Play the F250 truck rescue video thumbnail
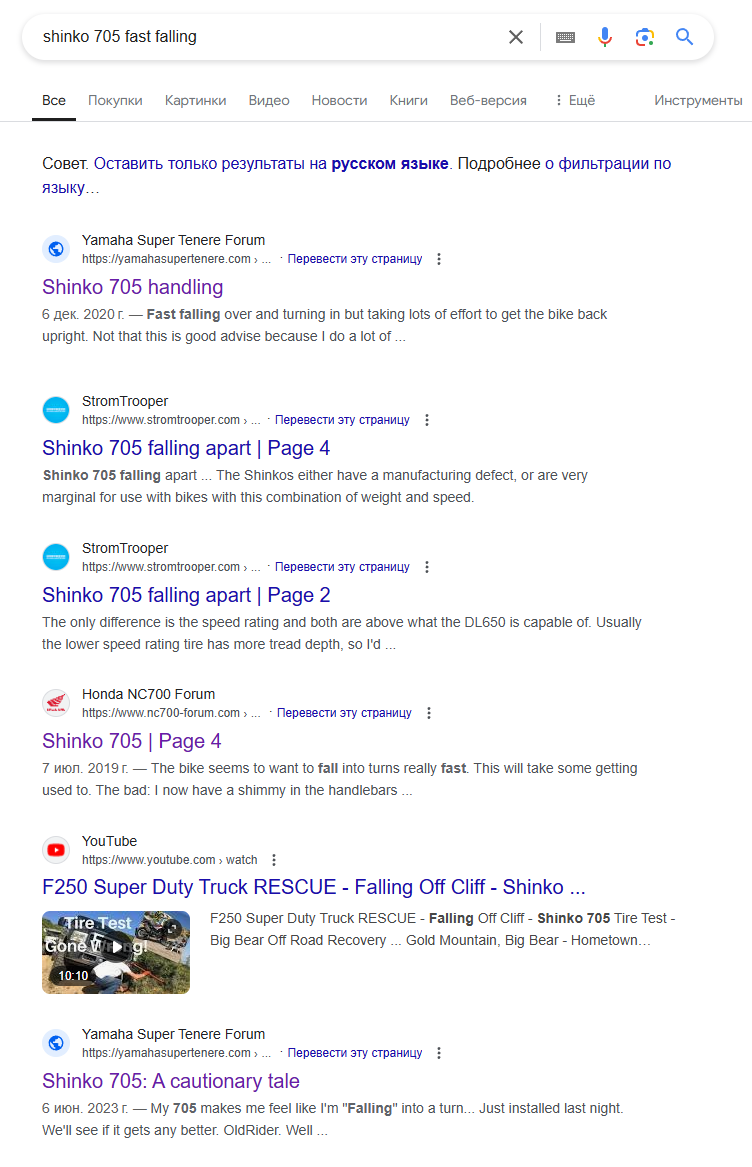 coord(116,952)
